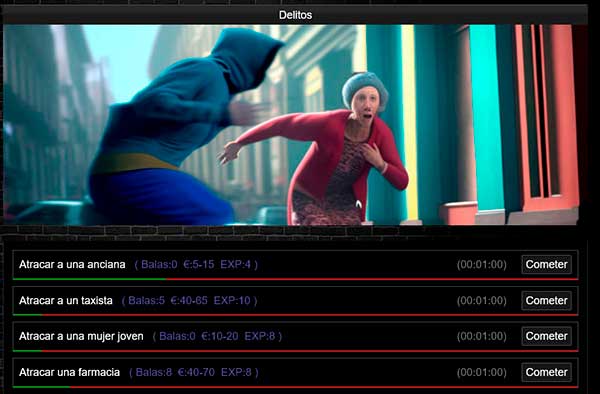The height and width of the screenshot is (394, 600).
Task: Click Cometer for Atracar a un taxista
Action: click(546, 300)
